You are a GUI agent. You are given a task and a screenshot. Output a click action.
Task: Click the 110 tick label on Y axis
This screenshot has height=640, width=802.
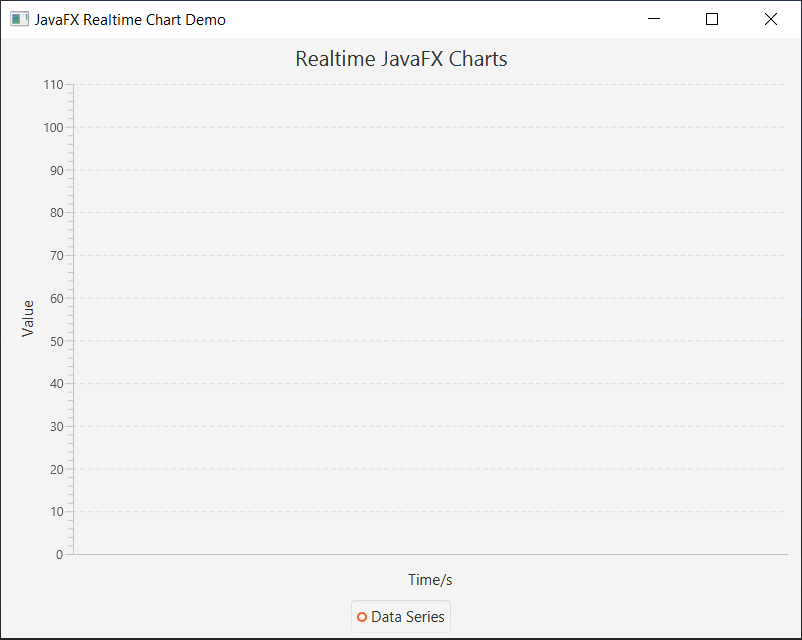pos(53,84)
